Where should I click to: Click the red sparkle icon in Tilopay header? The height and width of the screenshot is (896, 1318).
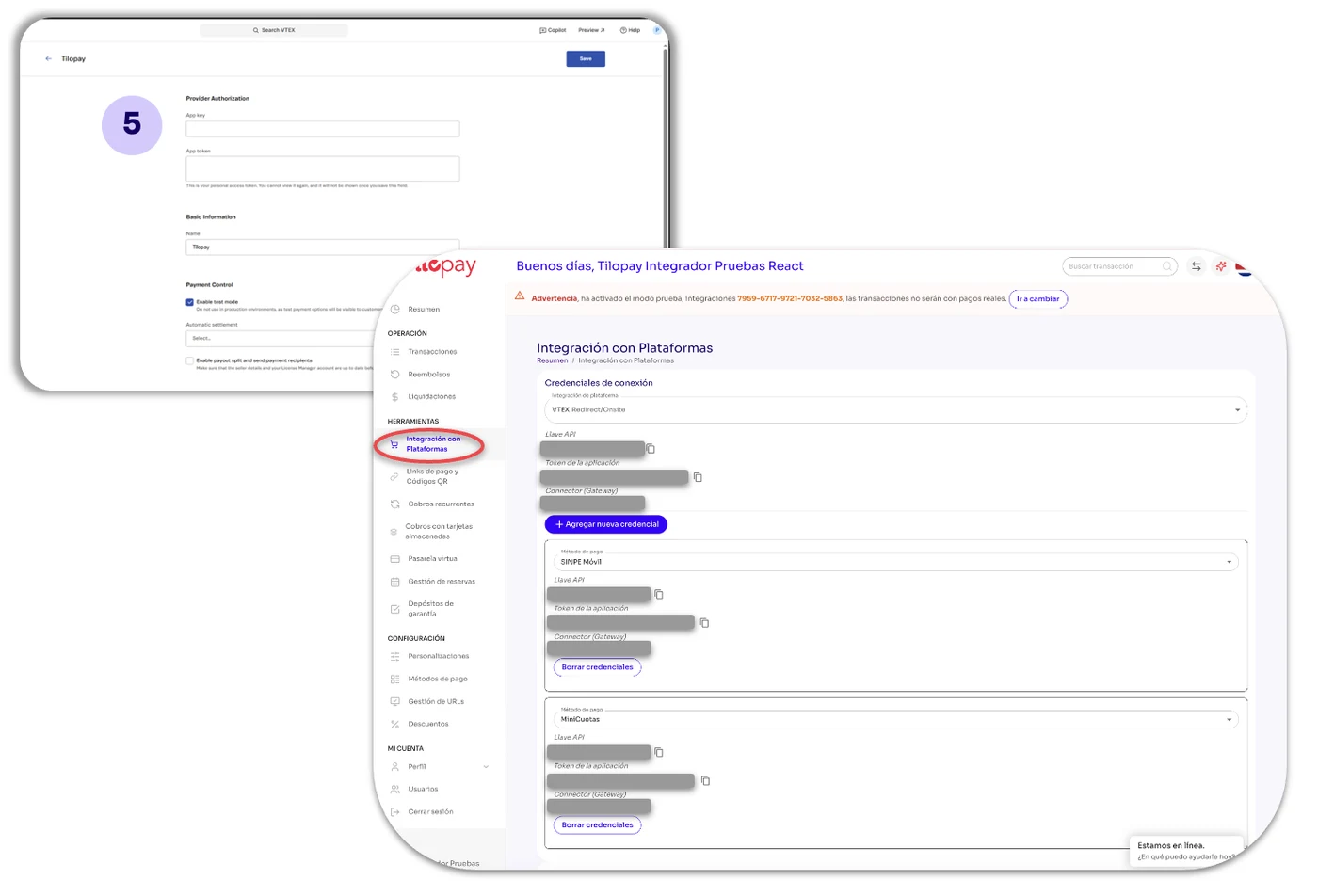[1221, 266]
